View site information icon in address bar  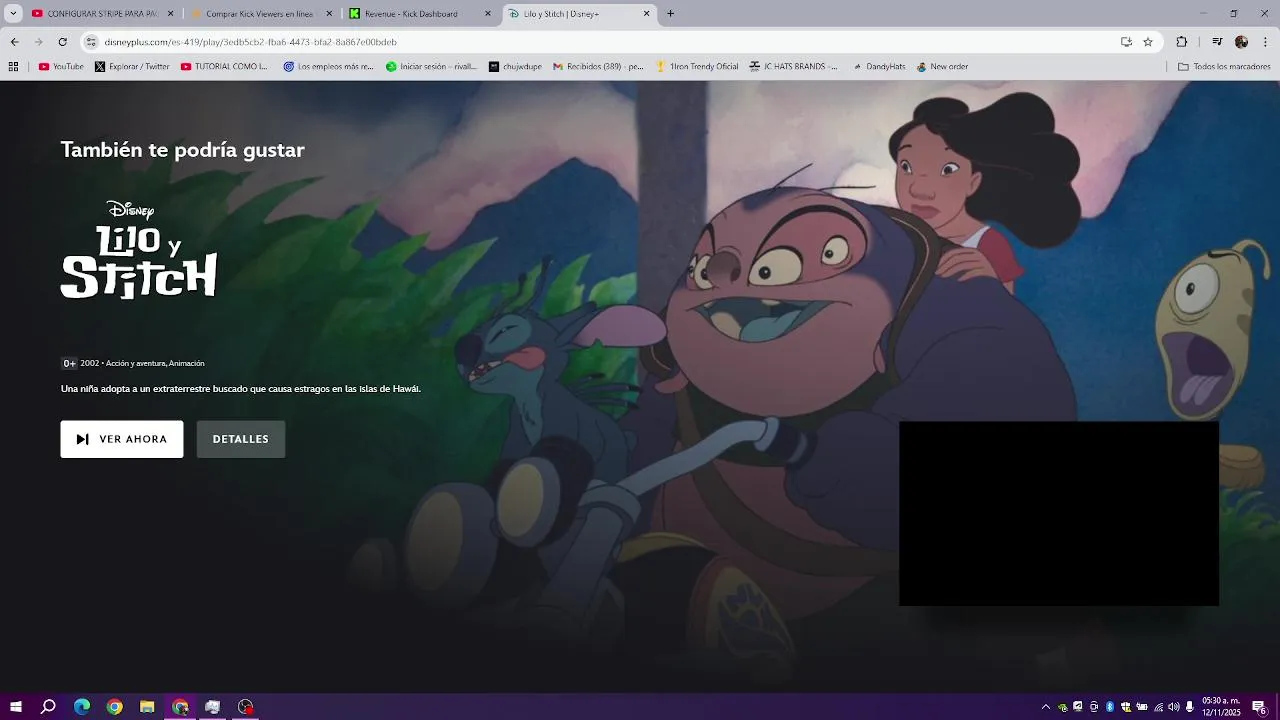91,42
